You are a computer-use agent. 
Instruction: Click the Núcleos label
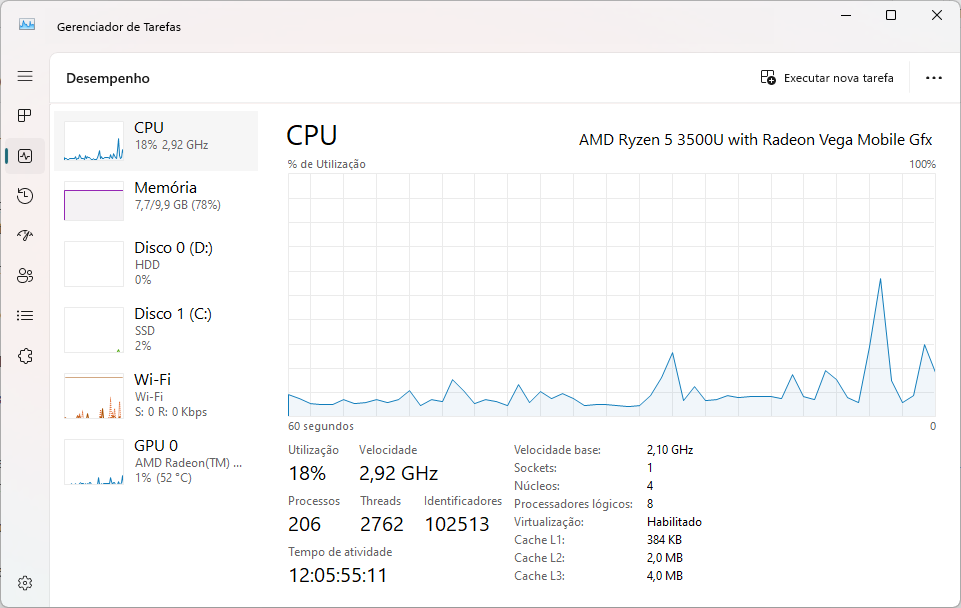537,486
